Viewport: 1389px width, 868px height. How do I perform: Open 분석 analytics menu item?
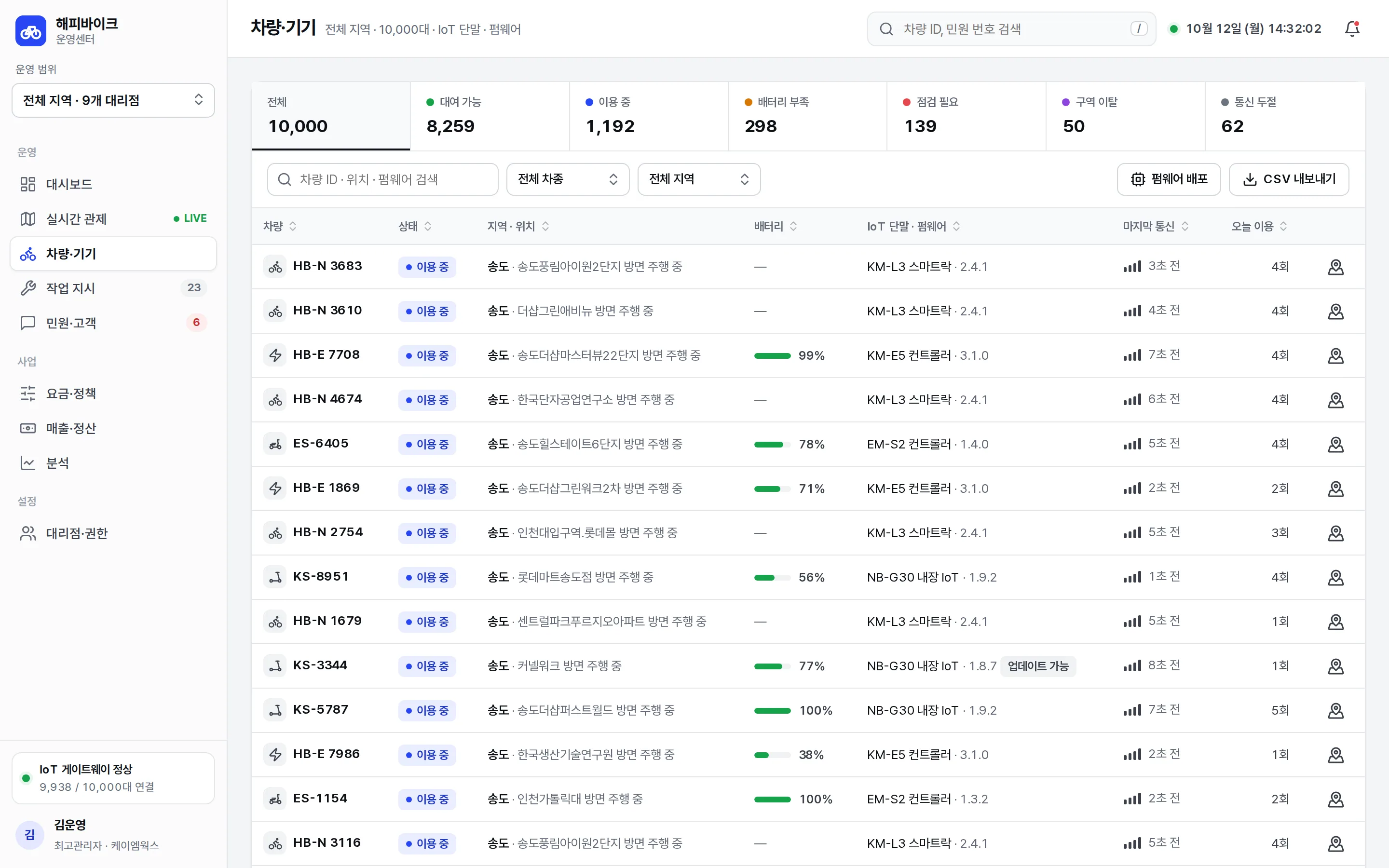[x=113, y=463]
